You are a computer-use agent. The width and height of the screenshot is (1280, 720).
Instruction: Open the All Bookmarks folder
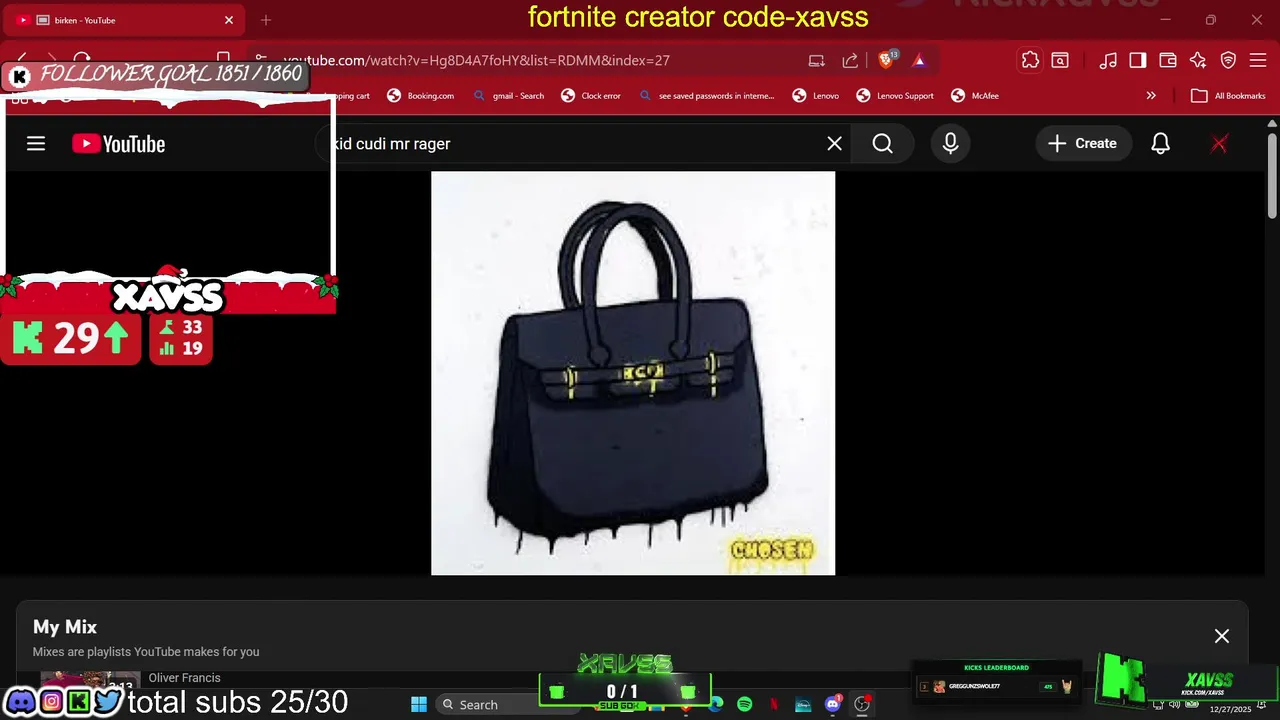1229,96
